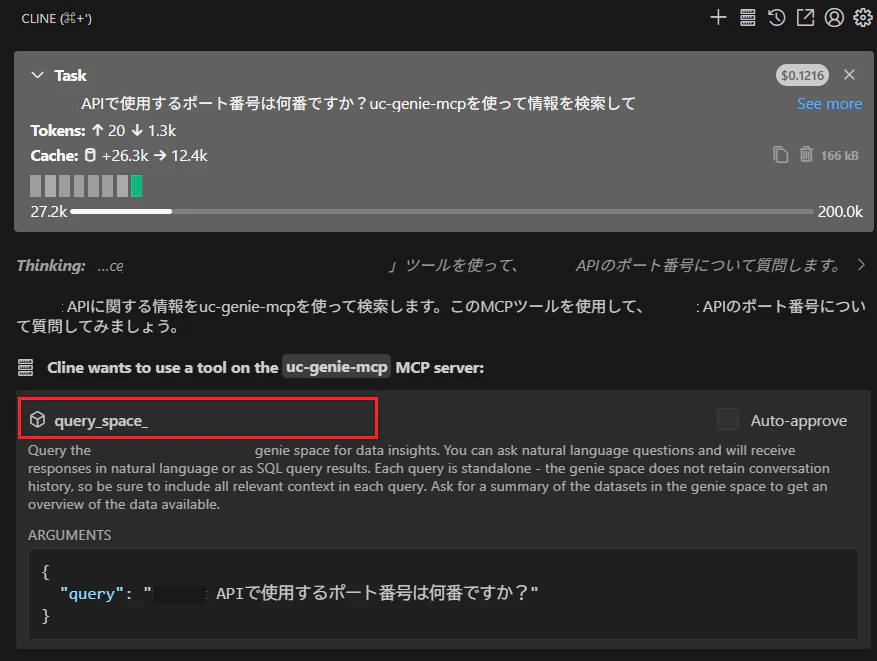Viewport: 877px width, 661px height.
Task: Collapse the Task section chevron
Action: (x=38, y=75)
